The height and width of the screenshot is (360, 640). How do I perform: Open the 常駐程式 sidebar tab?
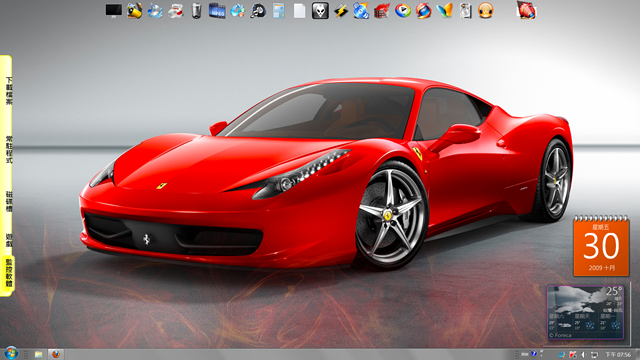coord(9,150)
